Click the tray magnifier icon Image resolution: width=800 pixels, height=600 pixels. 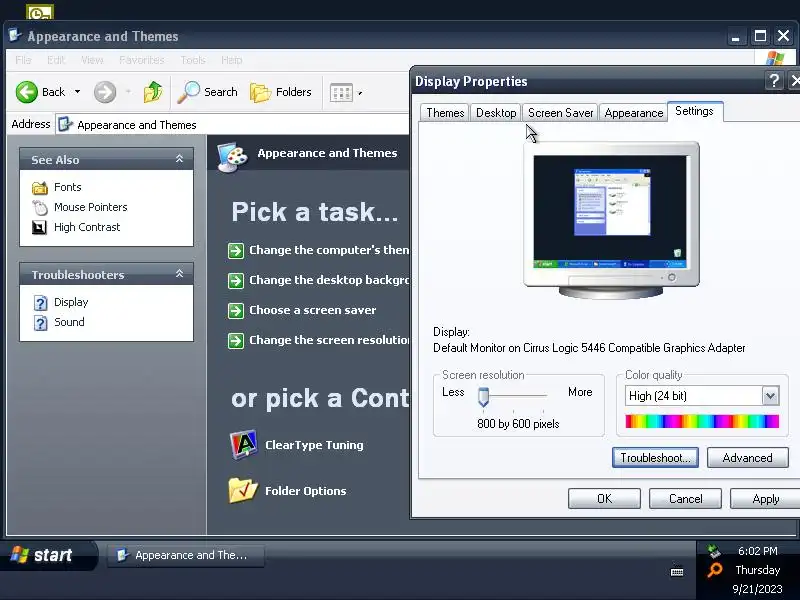[715, 570]
